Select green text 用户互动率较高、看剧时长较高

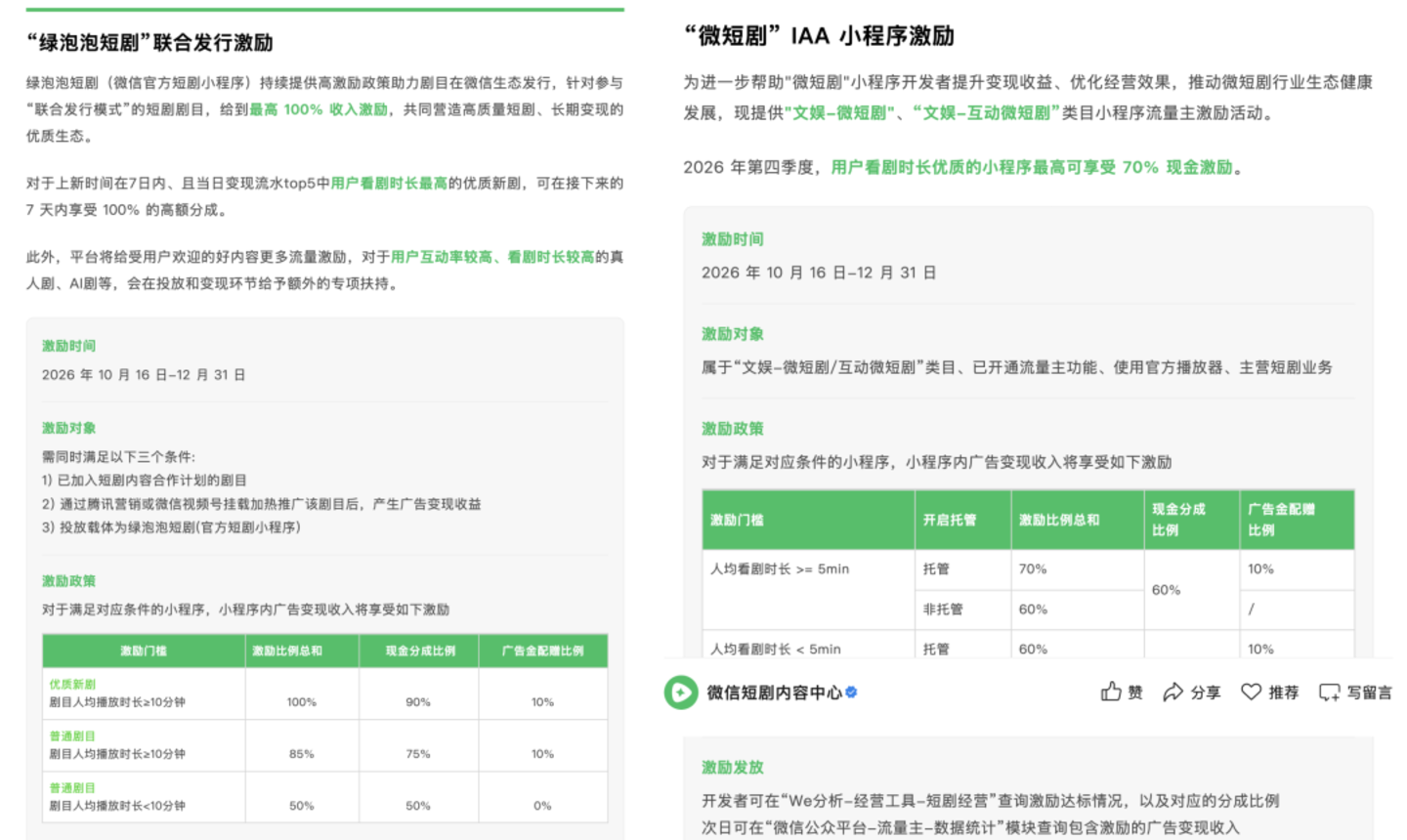(492, 257)
